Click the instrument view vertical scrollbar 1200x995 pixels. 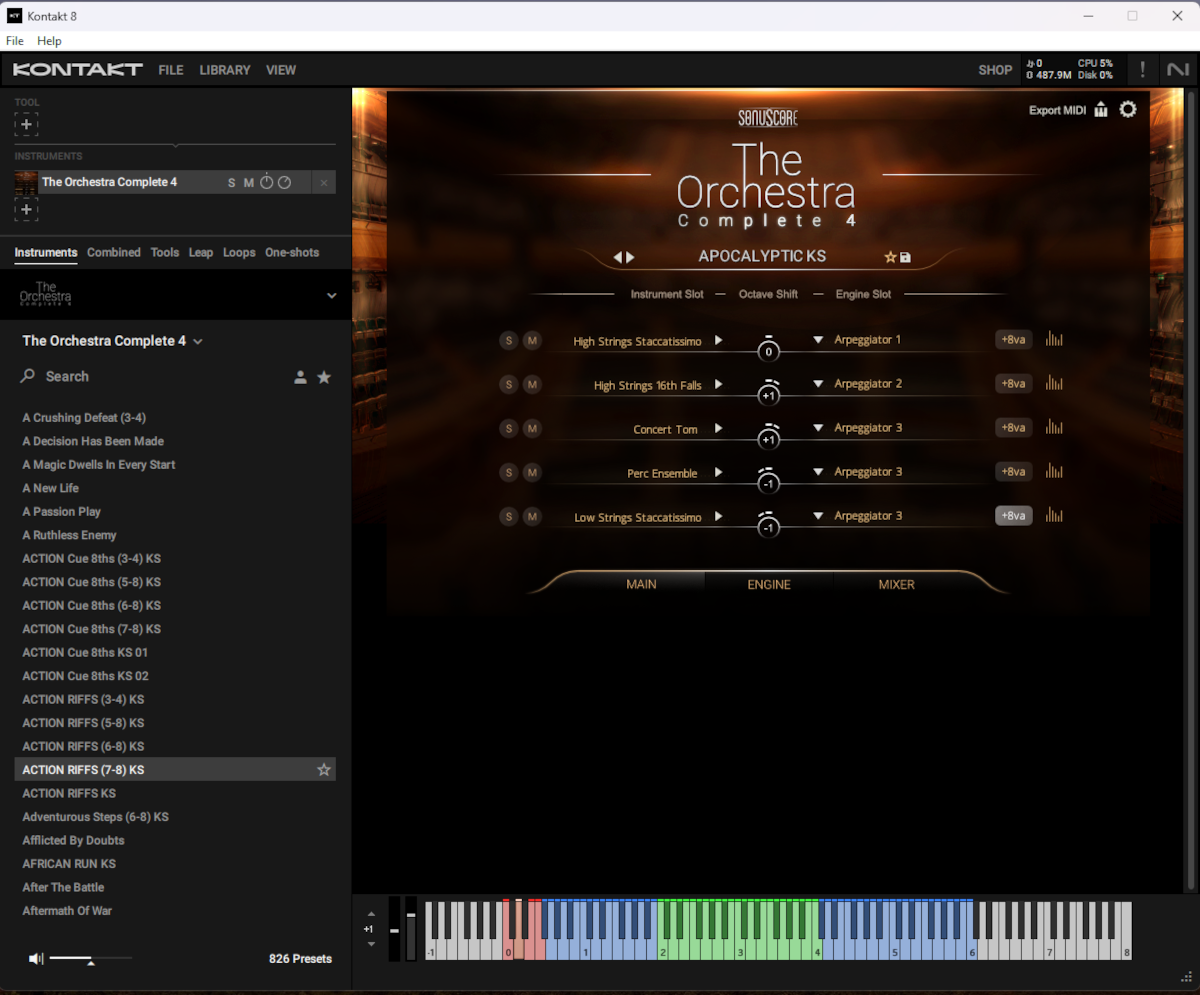(1190, 490)
